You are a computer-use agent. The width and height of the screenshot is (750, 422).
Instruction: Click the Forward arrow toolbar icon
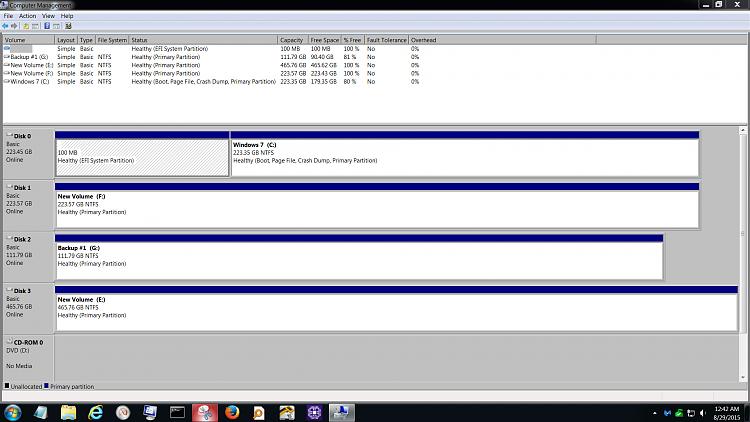14,26
